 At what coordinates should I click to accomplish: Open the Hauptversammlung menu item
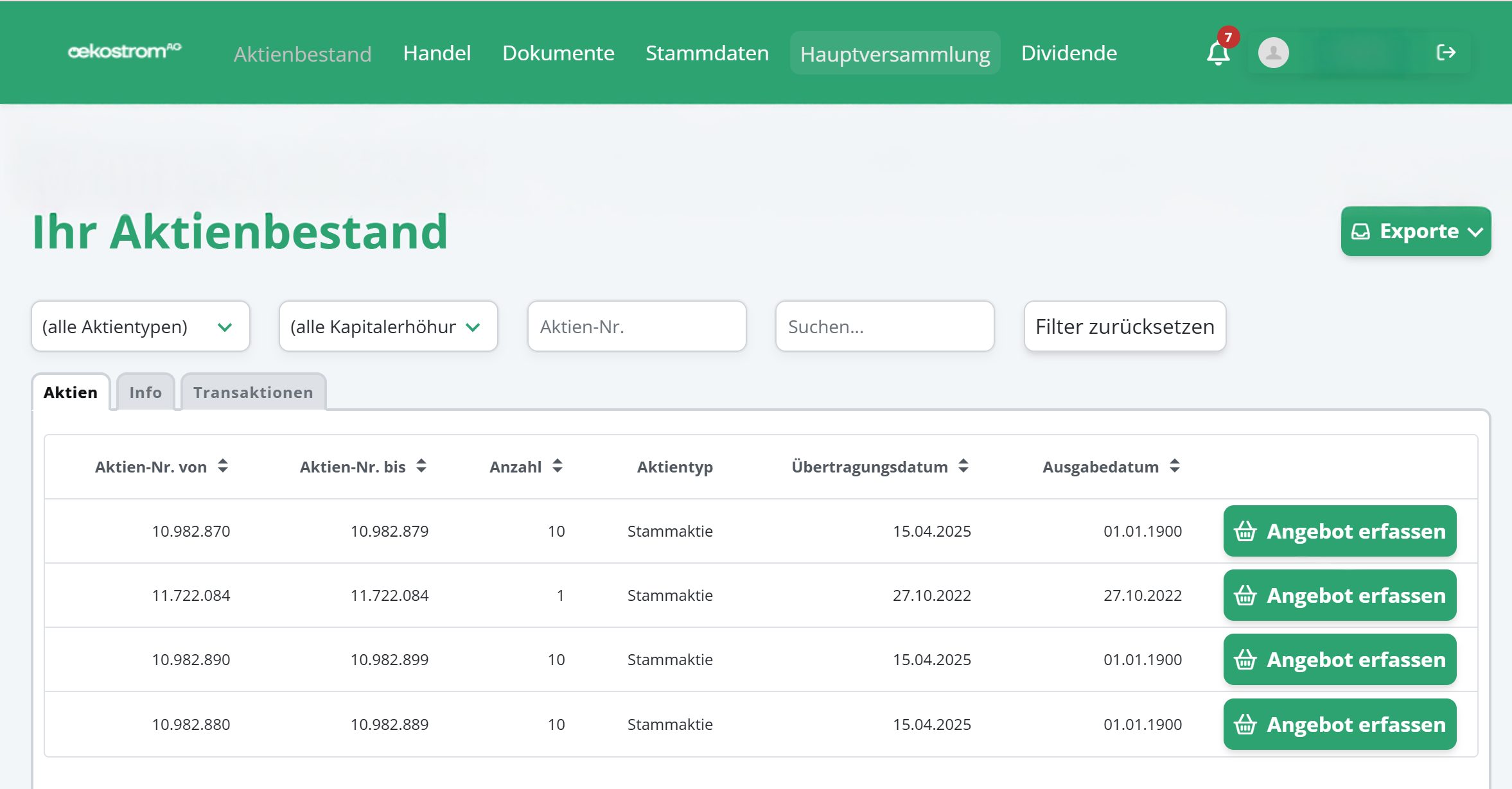click(x=895, y=53)
